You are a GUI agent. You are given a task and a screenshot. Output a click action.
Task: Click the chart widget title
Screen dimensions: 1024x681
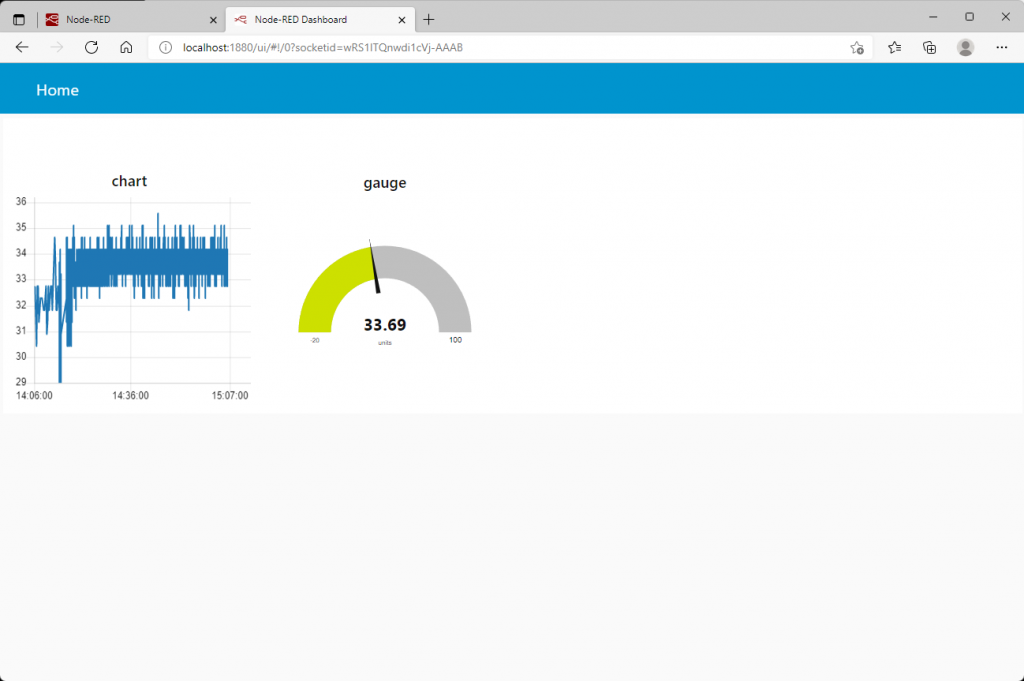pyautogui.click(x=129, y=181)
